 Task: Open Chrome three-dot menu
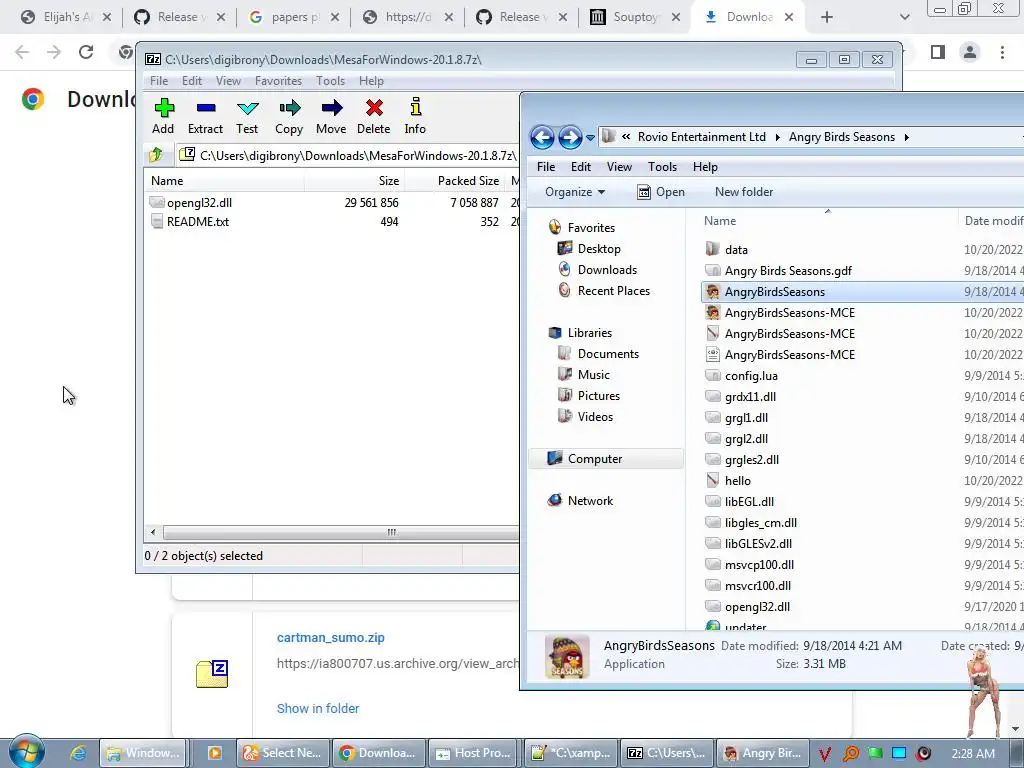[1002, 52]
